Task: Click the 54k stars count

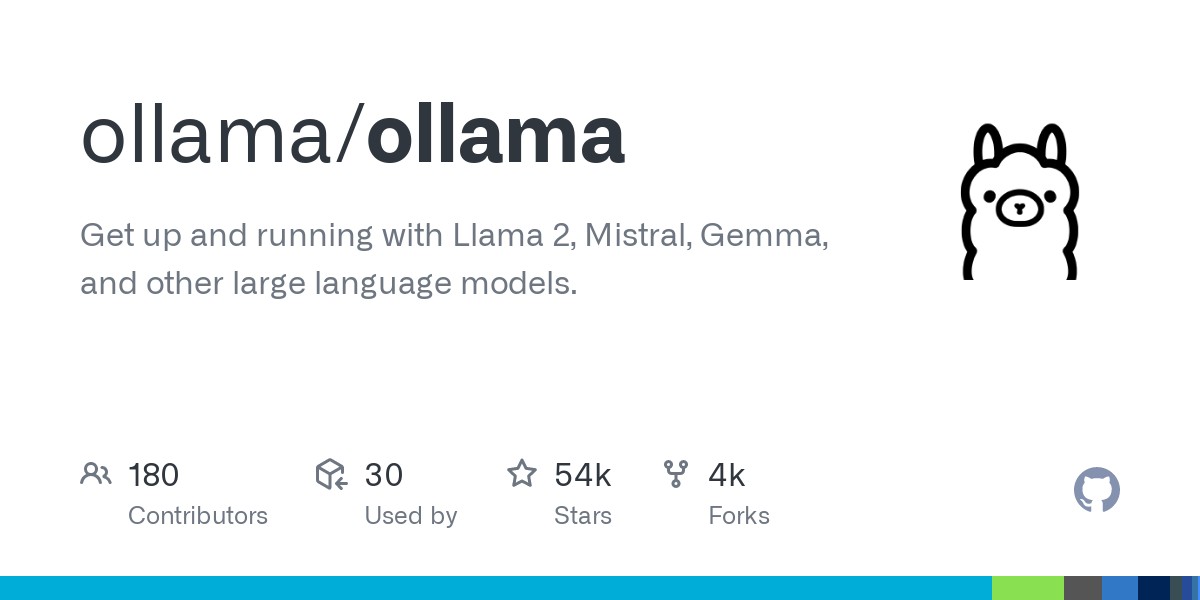Action: pos(583,474)
